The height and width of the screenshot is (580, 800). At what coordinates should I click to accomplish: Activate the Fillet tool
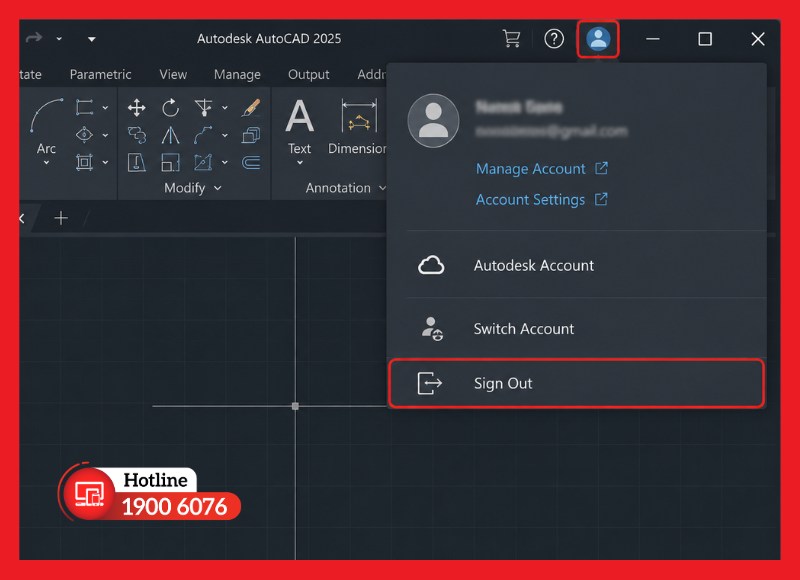coord(204,135)
